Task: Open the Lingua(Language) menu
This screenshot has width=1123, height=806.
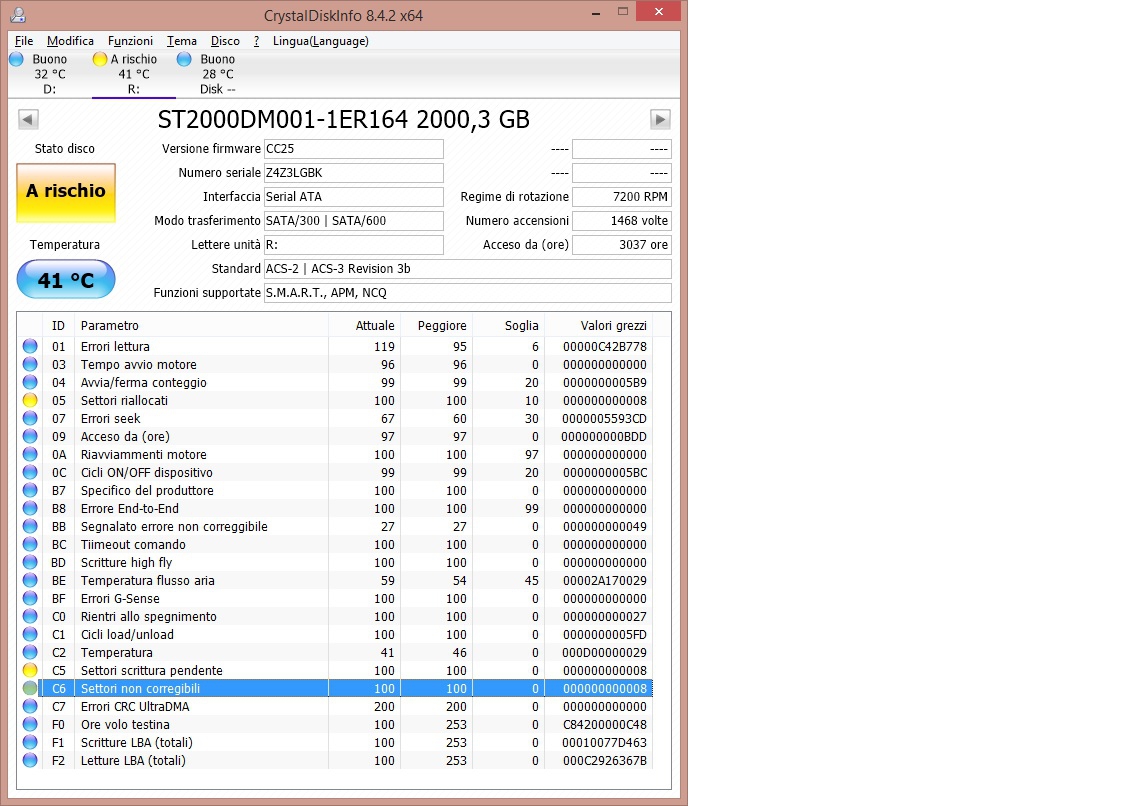Action: pos(320,41)
